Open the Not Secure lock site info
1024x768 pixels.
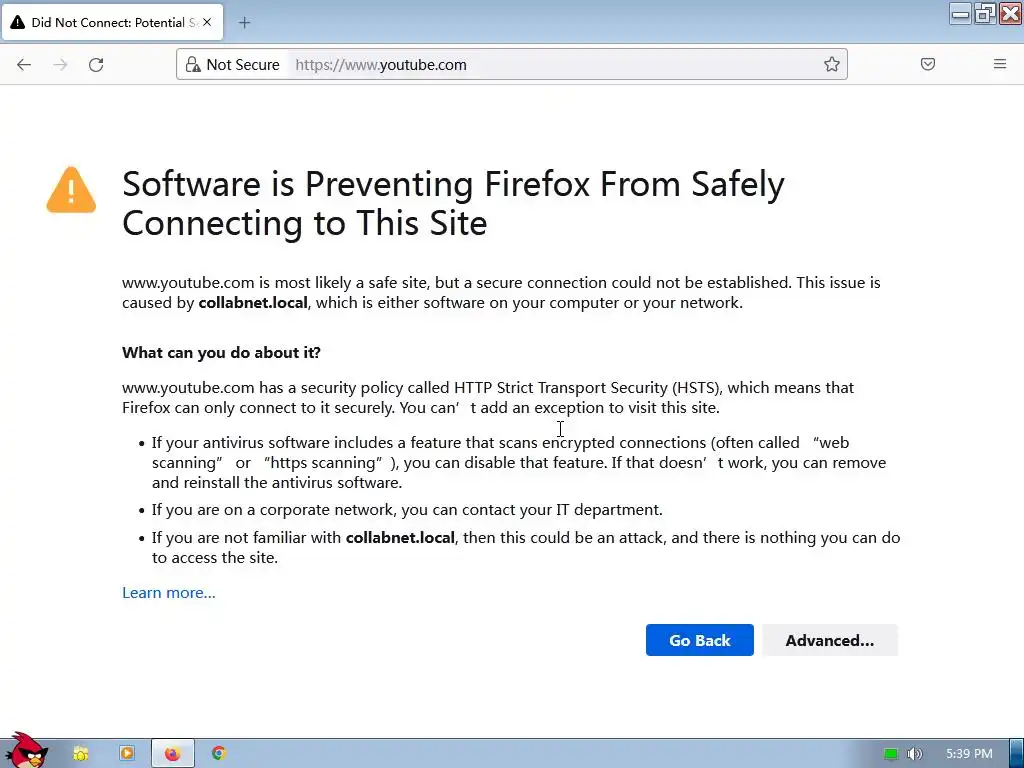point(232,64)
